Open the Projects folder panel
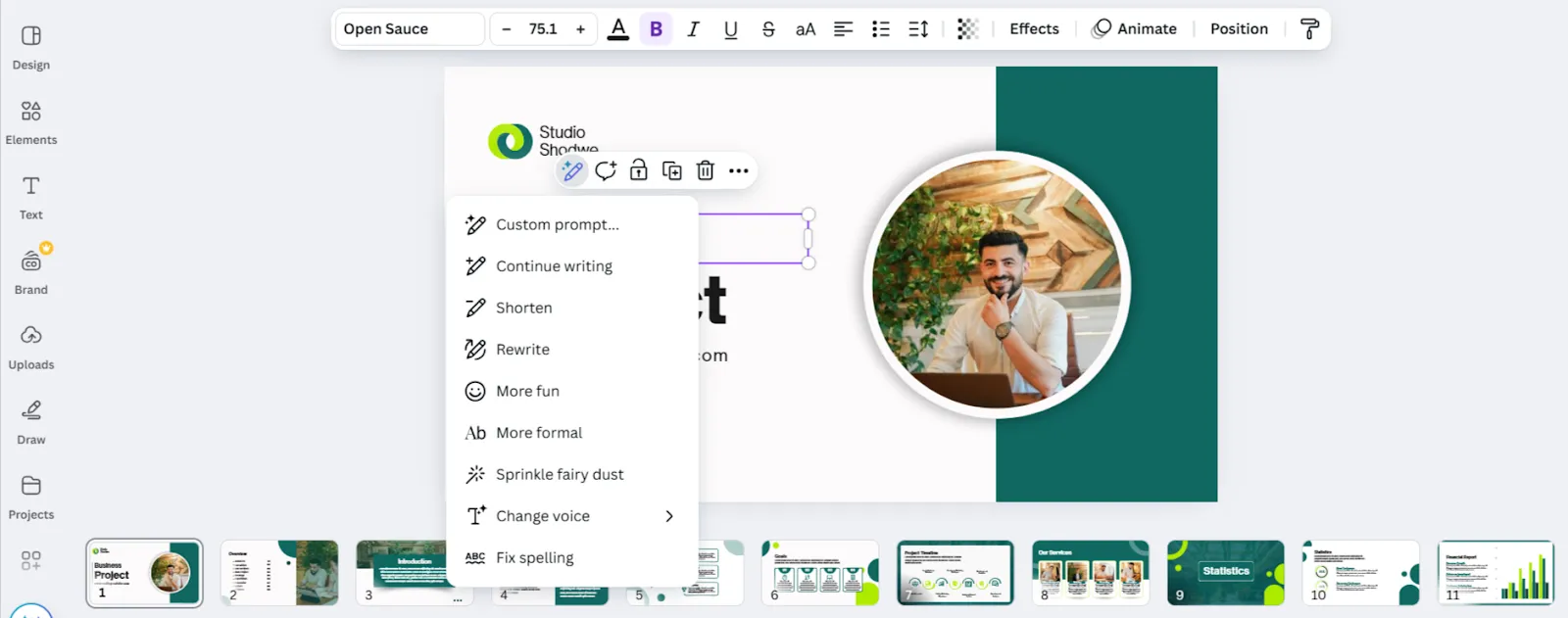Viewport: 1568px width, 618px height. pos(31,497)
